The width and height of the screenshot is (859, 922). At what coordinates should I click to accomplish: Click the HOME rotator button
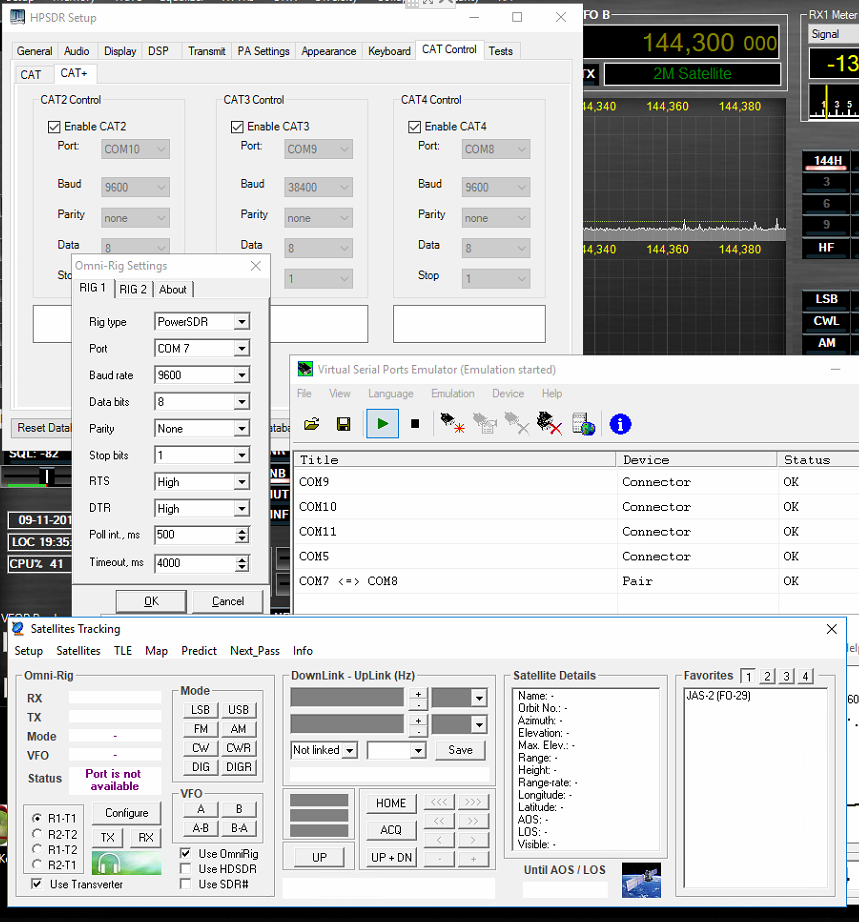click(391, 803)
